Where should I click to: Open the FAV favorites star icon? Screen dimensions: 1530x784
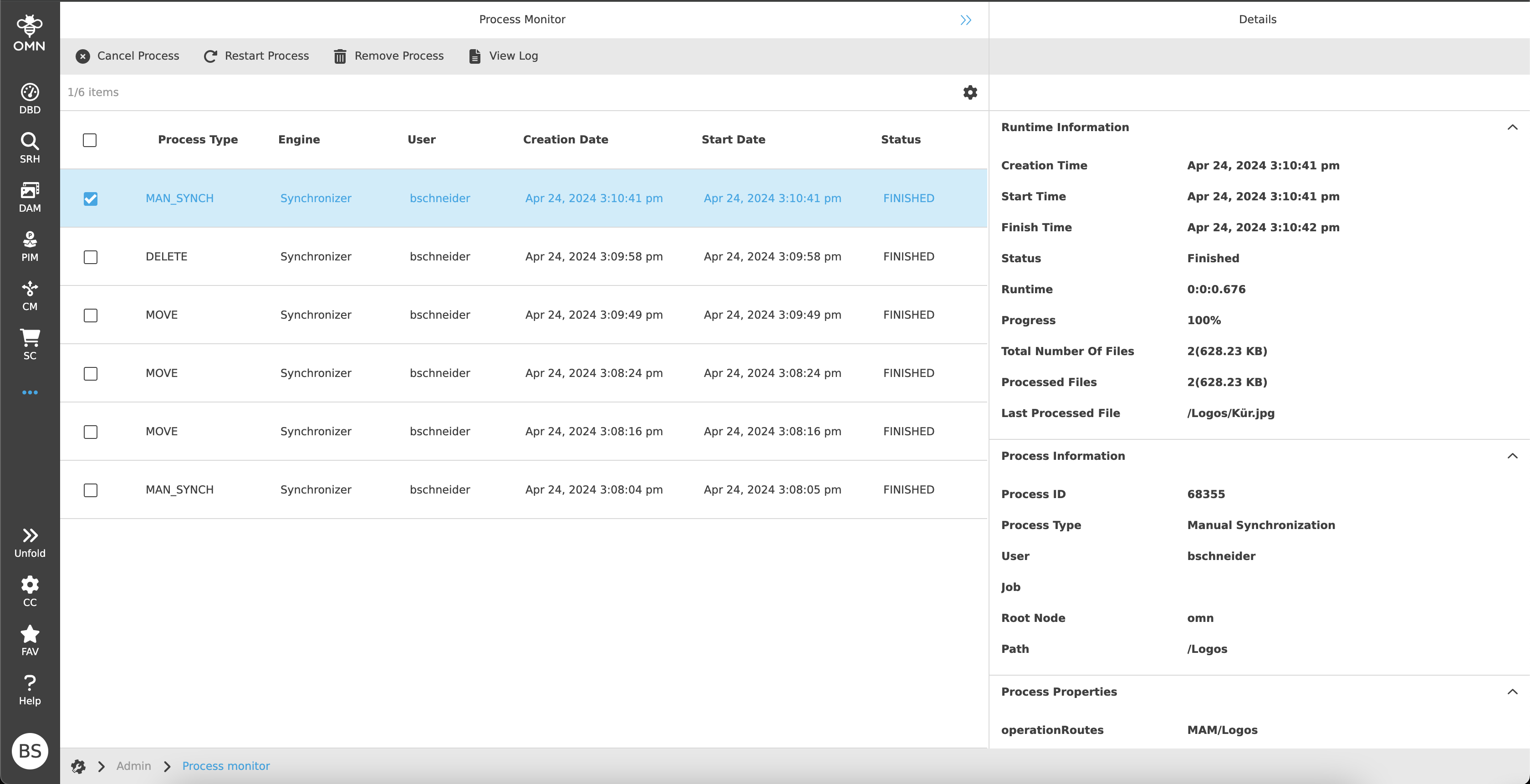coord(30,640)
